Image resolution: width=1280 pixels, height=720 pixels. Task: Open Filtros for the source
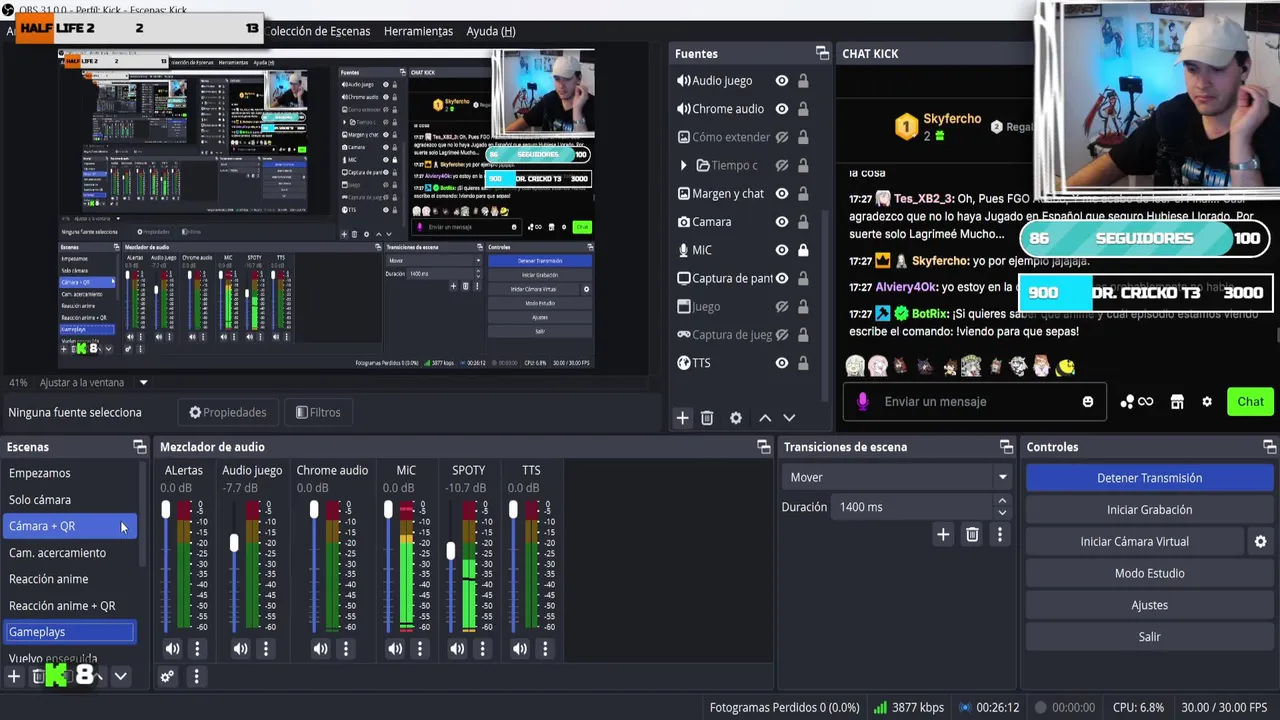[x=318, y=412]
